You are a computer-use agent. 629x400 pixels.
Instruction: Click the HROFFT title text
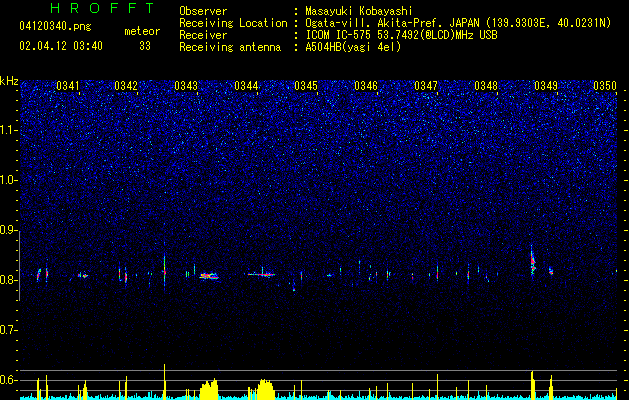click(x=103, y=8)
